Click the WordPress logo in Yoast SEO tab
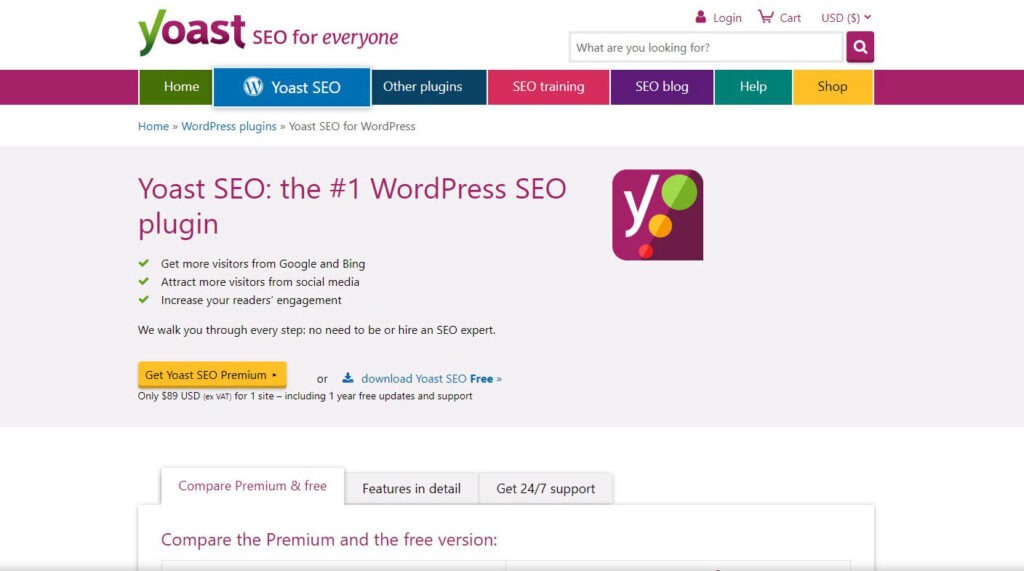This screenshot has height=571, width=1024. tap(253, 86)
